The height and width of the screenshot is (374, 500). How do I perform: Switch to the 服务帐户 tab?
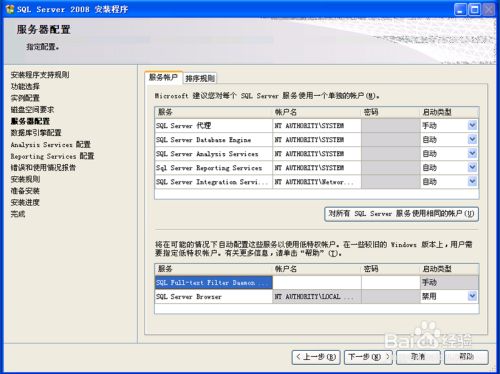[x=163, y=78]
